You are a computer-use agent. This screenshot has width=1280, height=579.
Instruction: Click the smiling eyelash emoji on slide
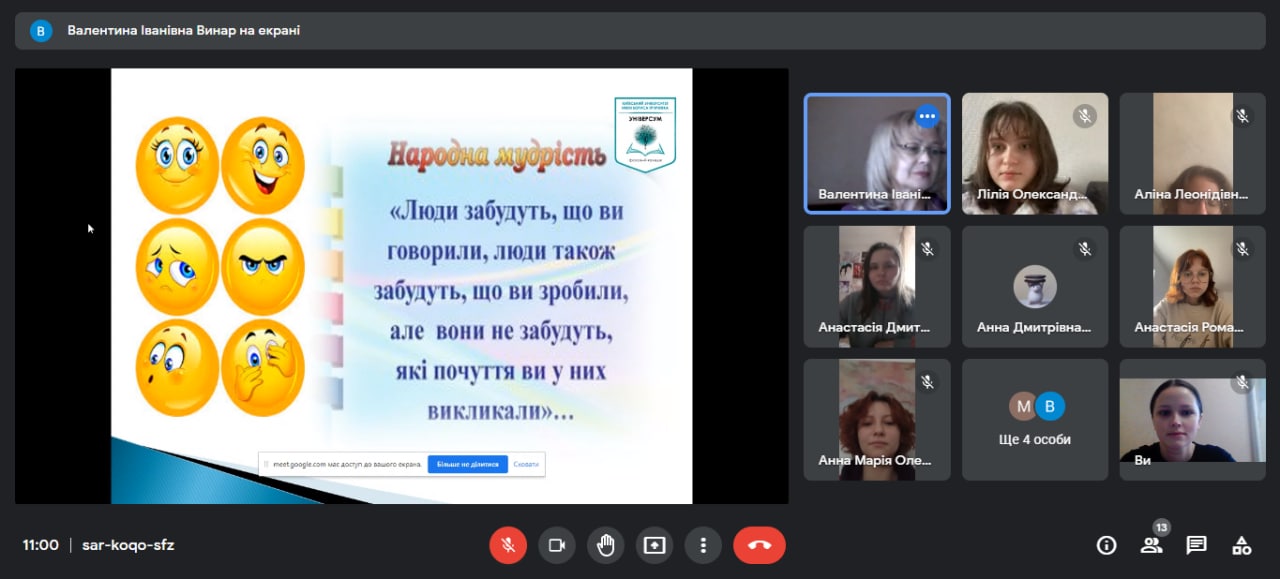click(x=177, y=165)
